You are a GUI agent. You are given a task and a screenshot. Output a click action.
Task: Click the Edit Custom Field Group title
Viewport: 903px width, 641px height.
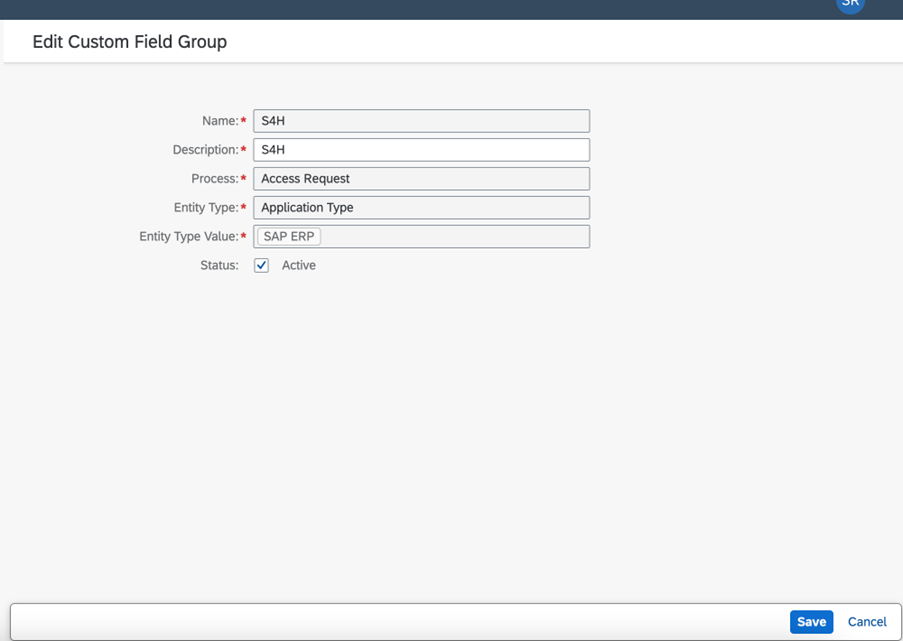[130, 42]
